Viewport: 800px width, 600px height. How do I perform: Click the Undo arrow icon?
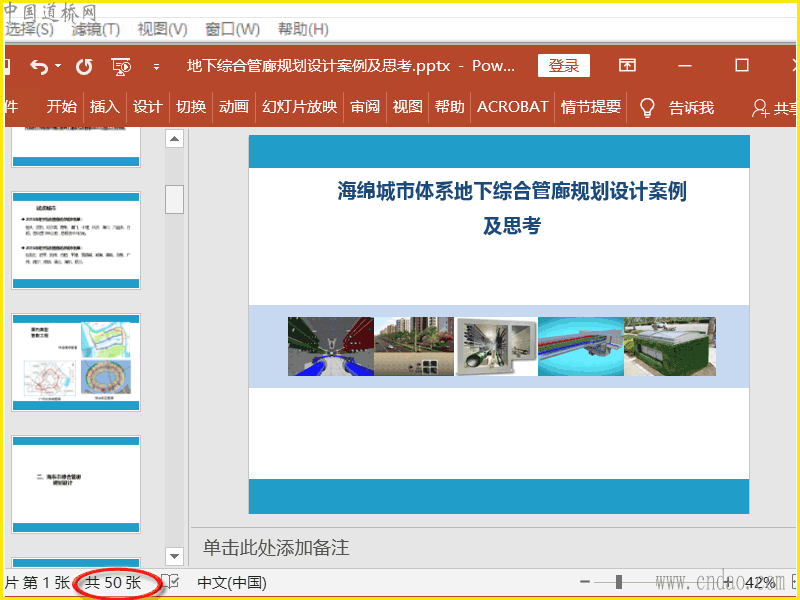point(39,66)
